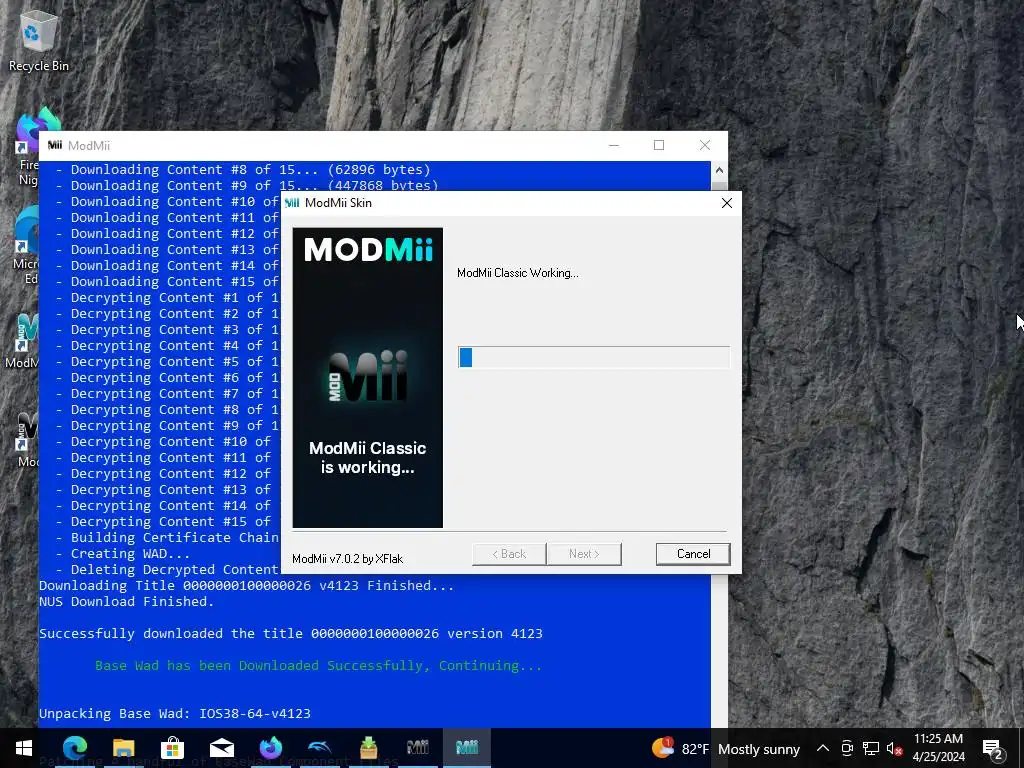Viewport: 1024px width, 768px height.
Task: Click the ModMii v7.0.2 by XFlak label
Action: pos(347,559)
